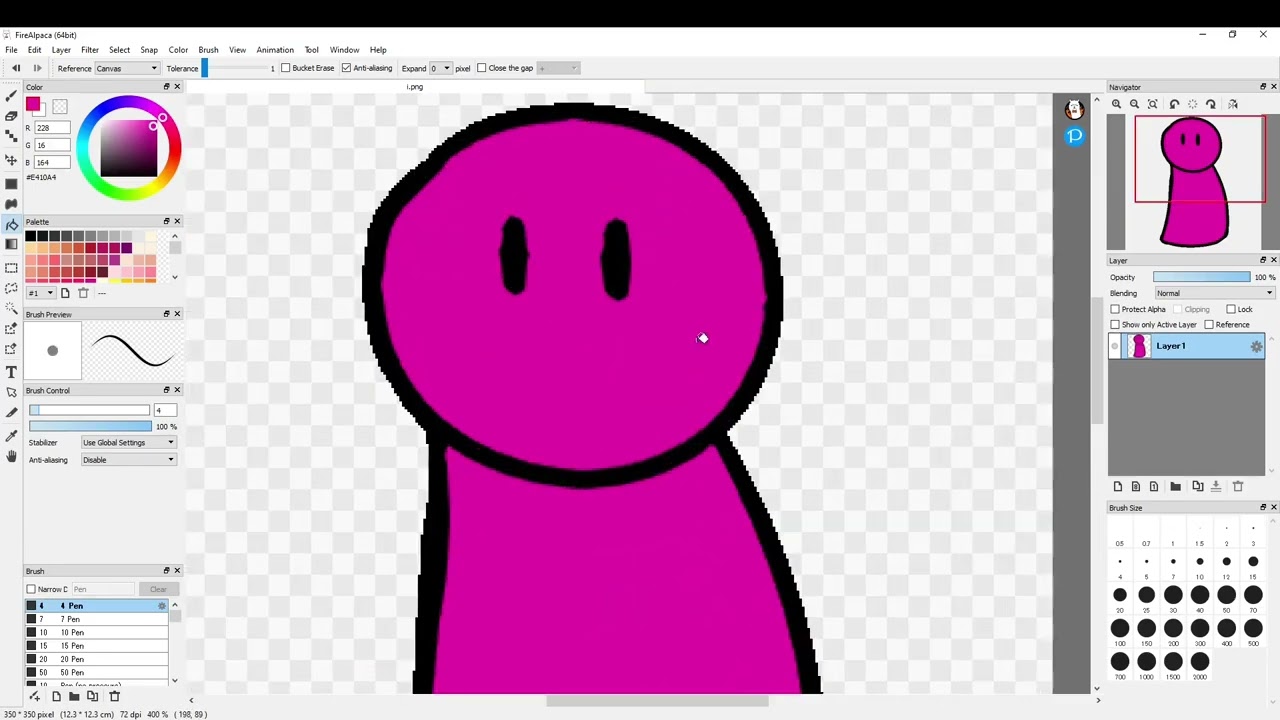Image resolution: width=1280 pixels, height=720 pixels.
Task: Select the Bucket fill tool
Action: point(11,224)
